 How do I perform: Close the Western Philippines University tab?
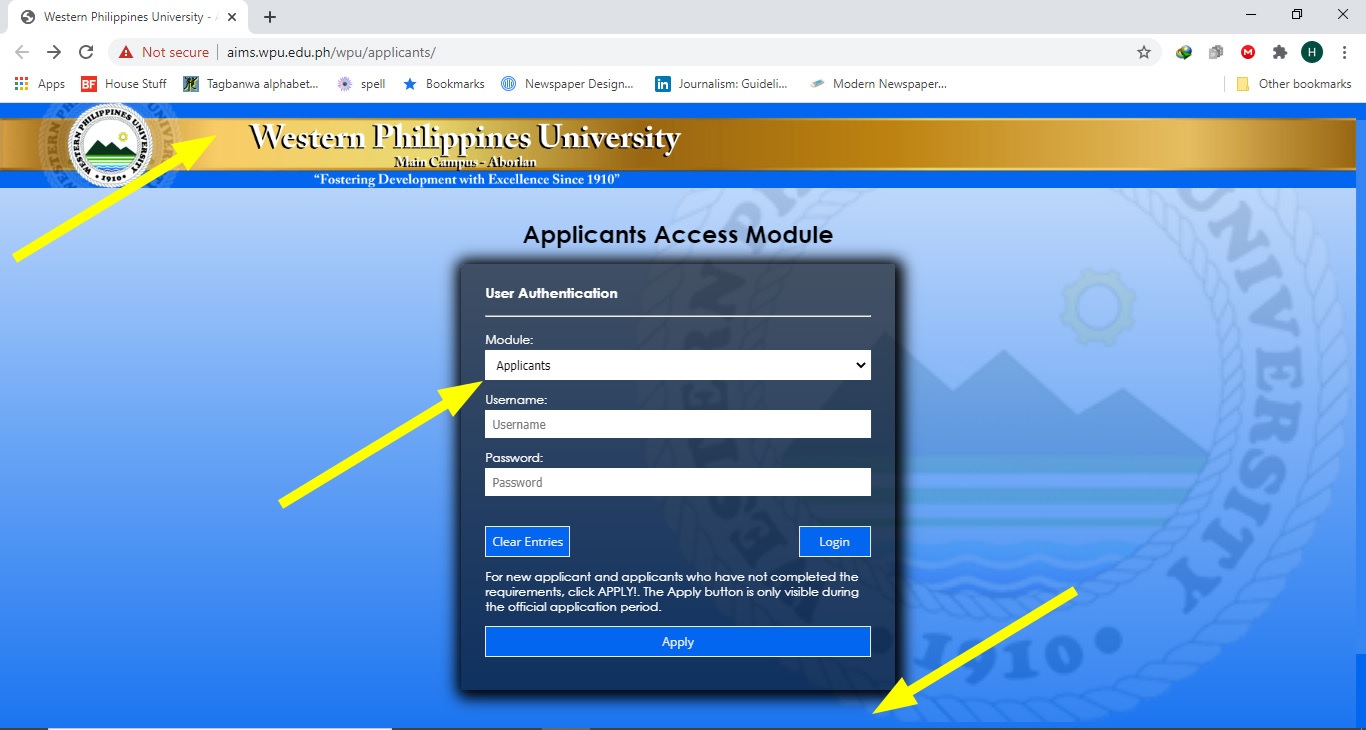(x=232, y=17)
